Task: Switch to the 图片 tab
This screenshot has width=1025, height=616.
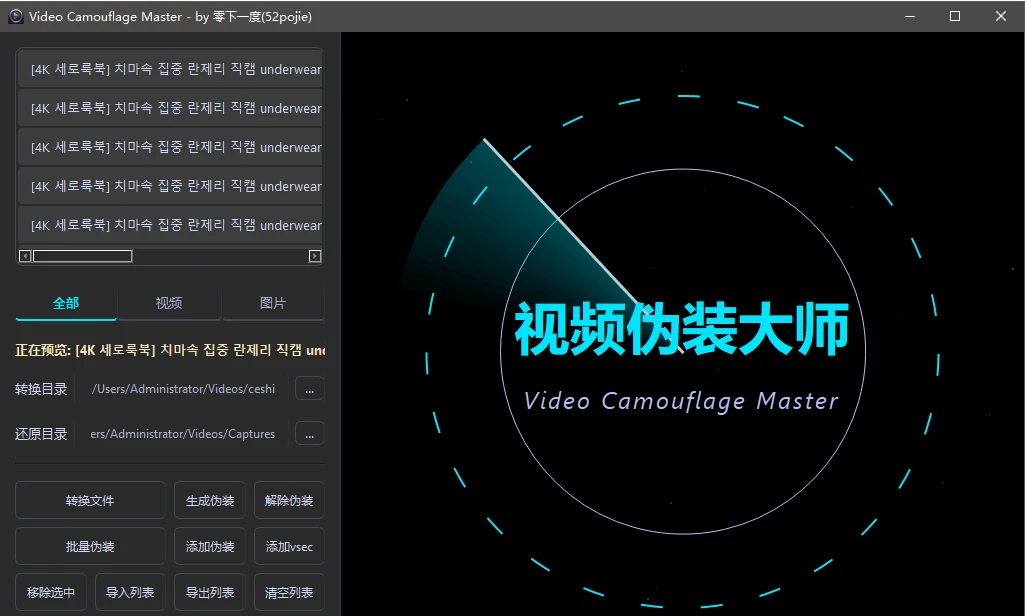Action: point(272,302)
